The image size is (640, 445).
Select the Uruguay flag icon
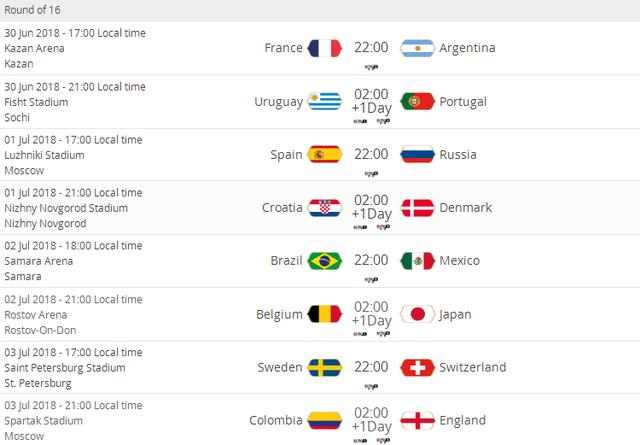(324, 101)
